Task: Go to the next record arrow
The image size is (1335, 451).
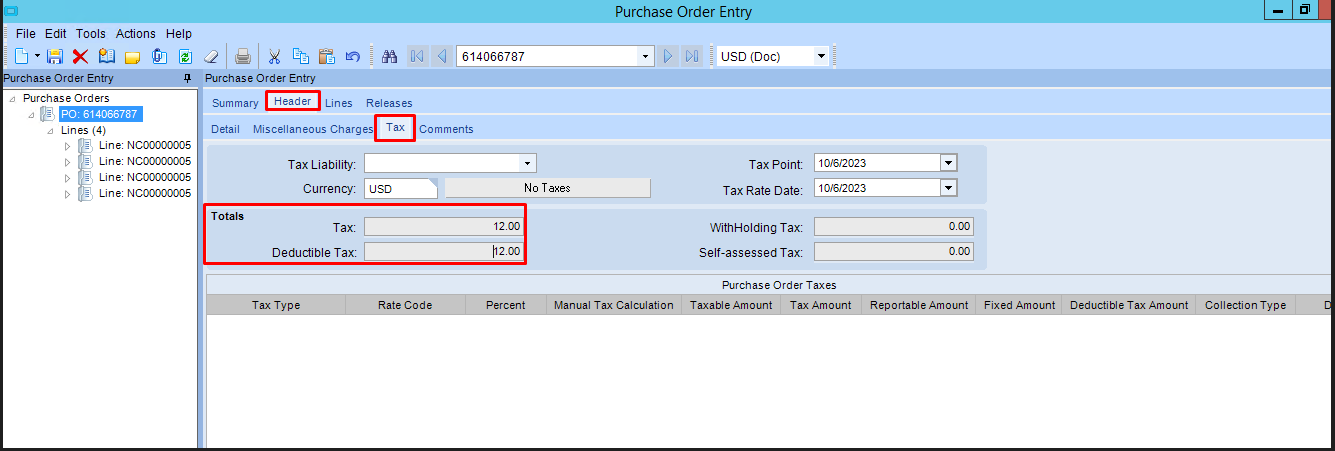Action: click(x=669, y=56)
